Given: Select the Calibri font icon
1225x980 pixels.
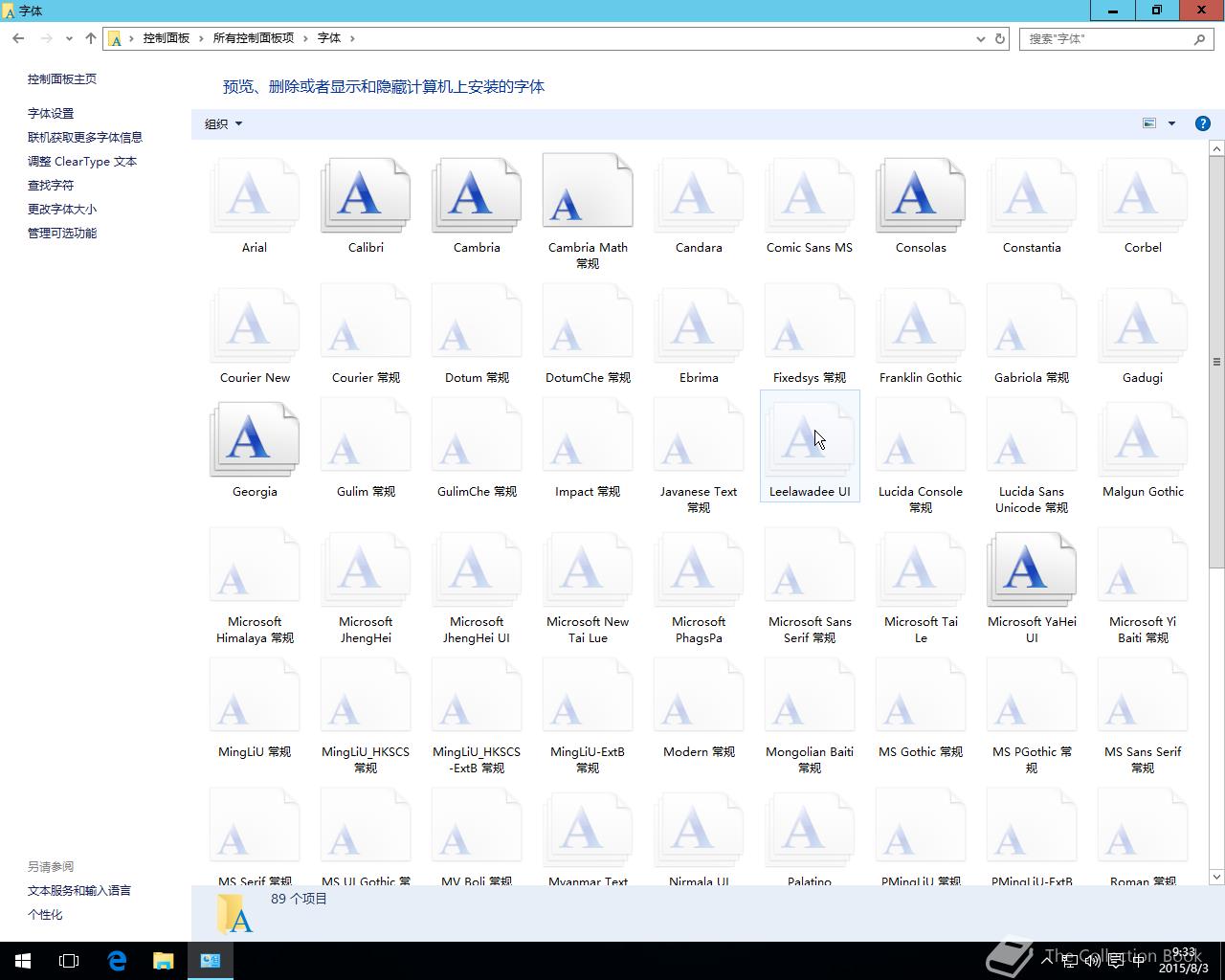Looking at the screenshot, I should [366, 196].
